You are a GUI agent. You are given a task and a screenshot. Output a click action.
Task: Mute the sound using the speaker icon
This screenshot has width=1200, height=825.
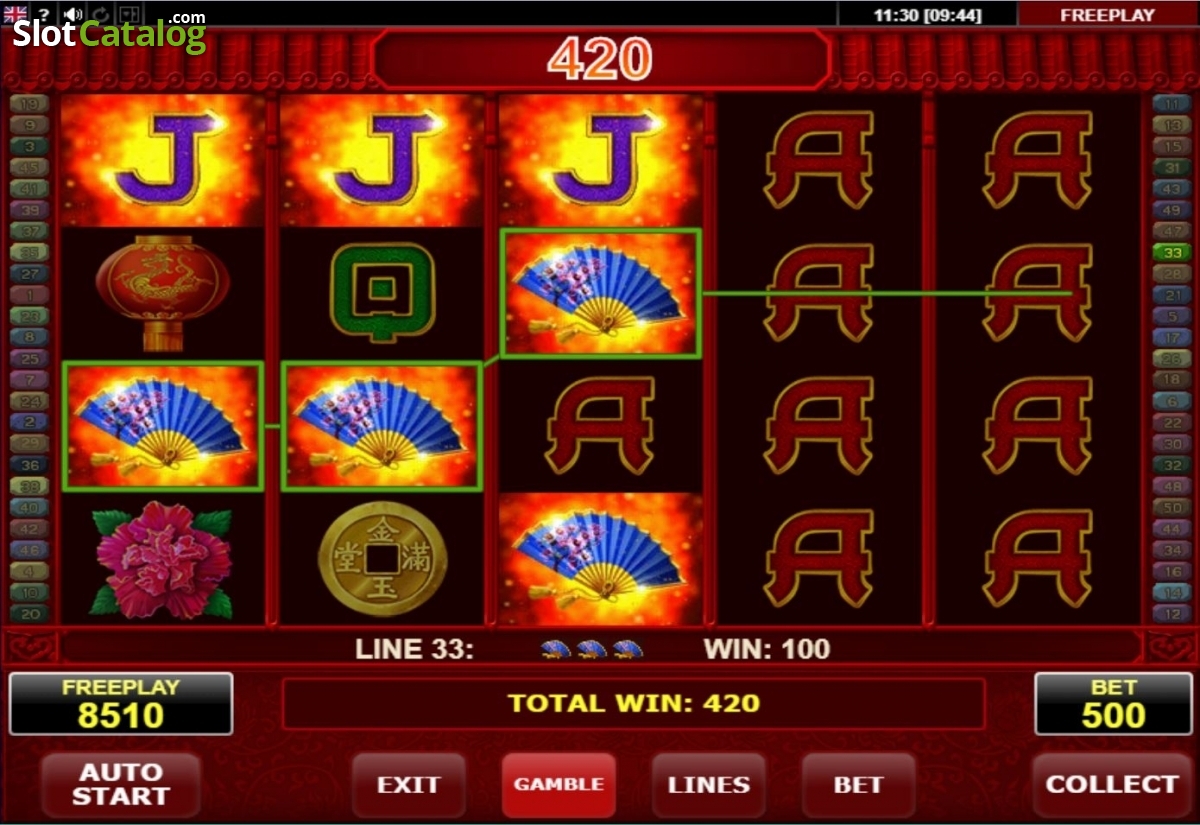72,14
